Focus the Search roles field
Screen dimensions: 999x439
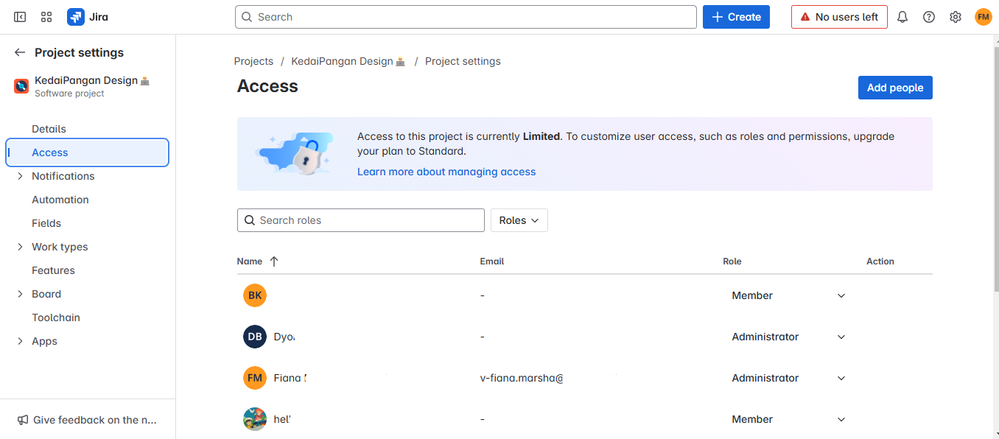pyautogui.click(x=361, y=220)
